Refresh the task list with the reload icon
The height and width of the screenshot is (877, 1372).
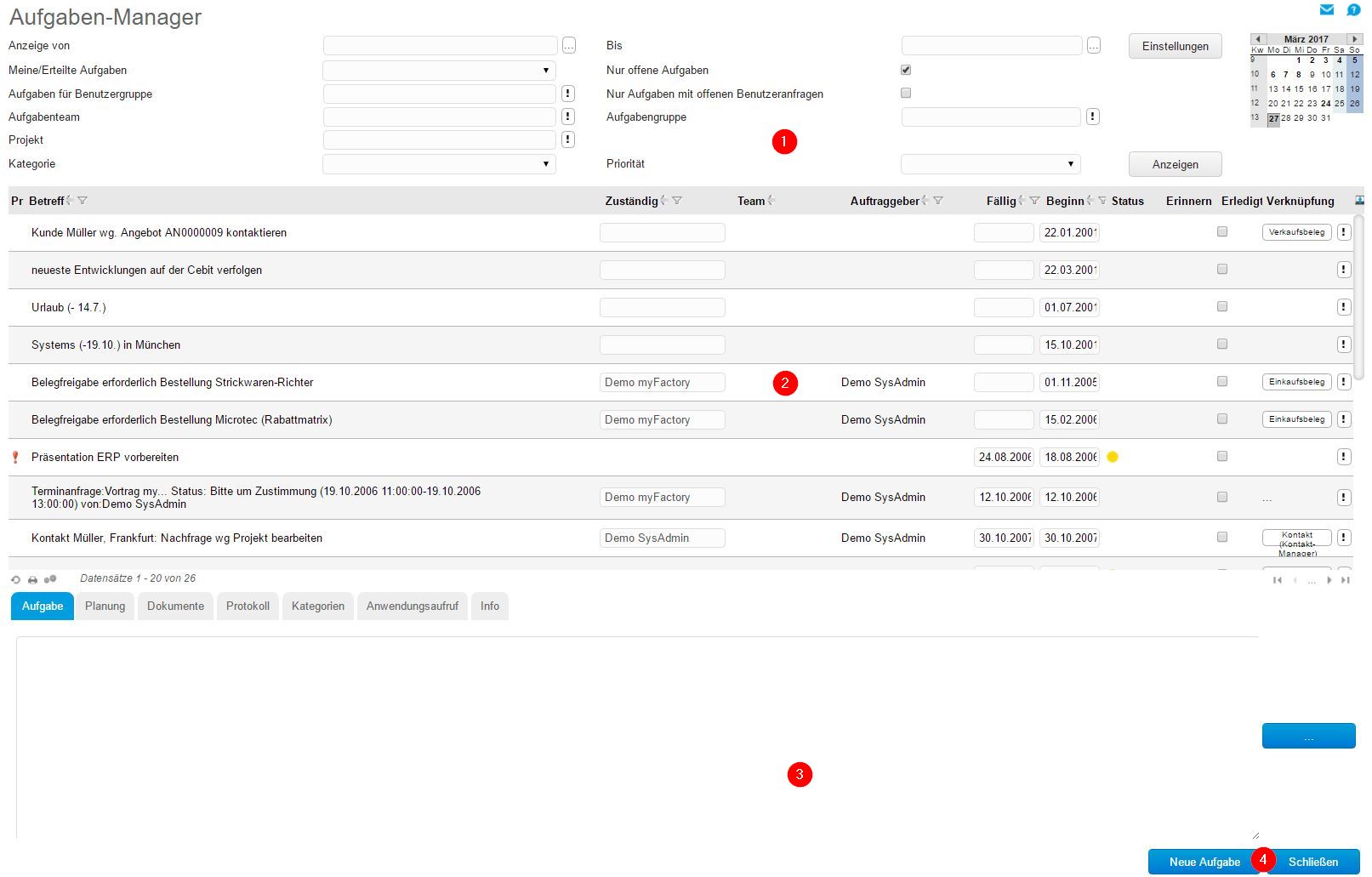click(15, 579)
